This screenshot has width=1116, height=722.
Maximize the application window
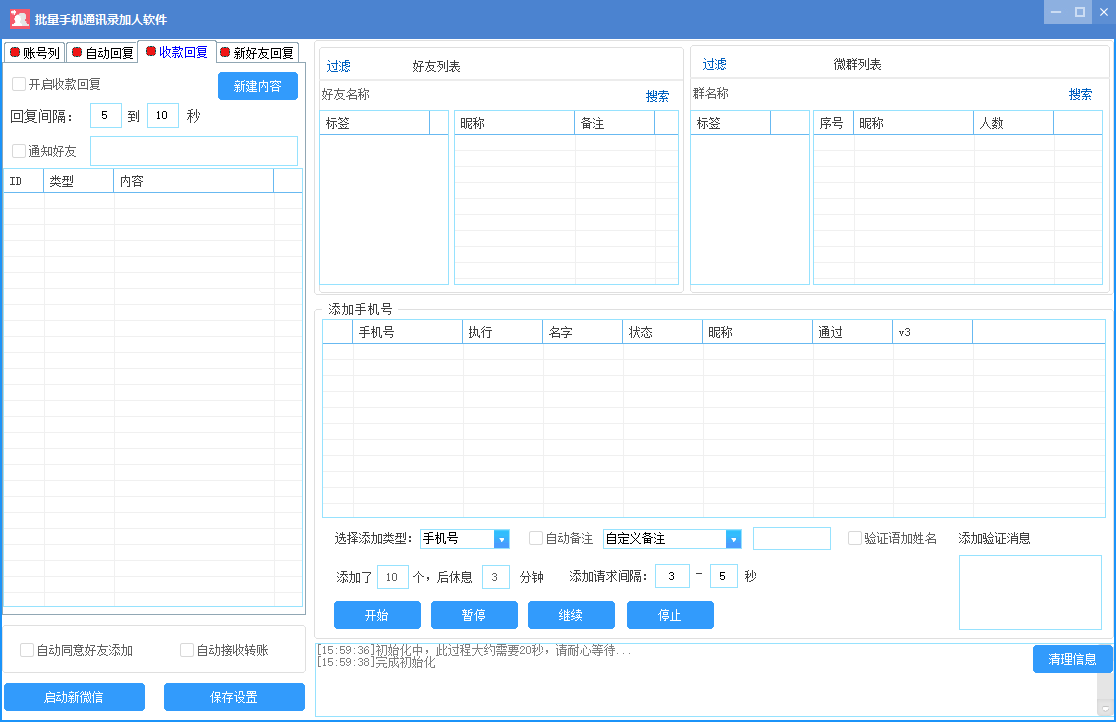click(x=1080, y=12)
